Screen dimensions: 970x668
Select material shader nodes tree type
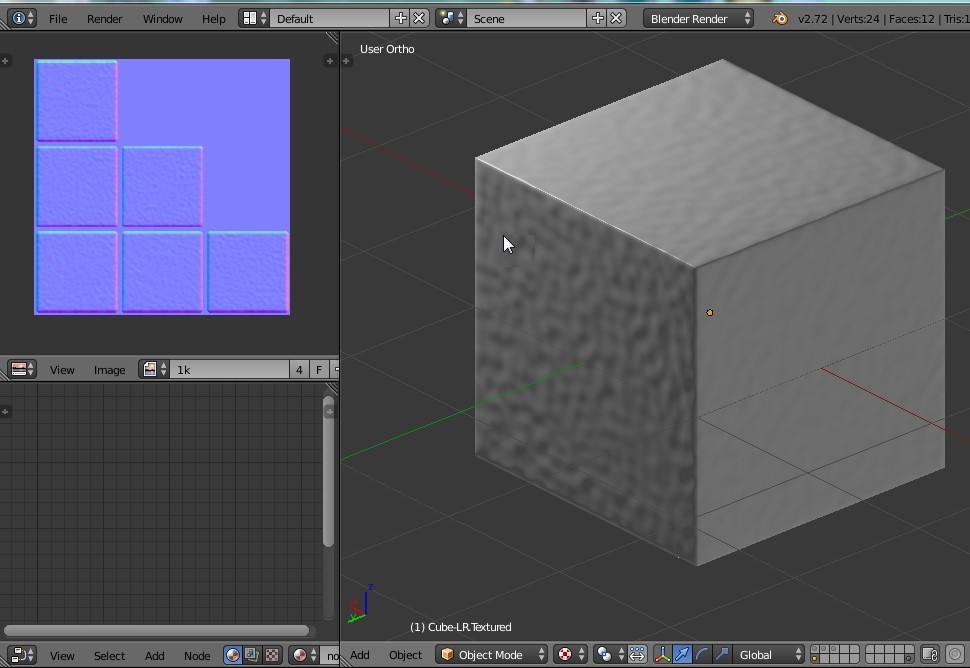click(233, 656)
